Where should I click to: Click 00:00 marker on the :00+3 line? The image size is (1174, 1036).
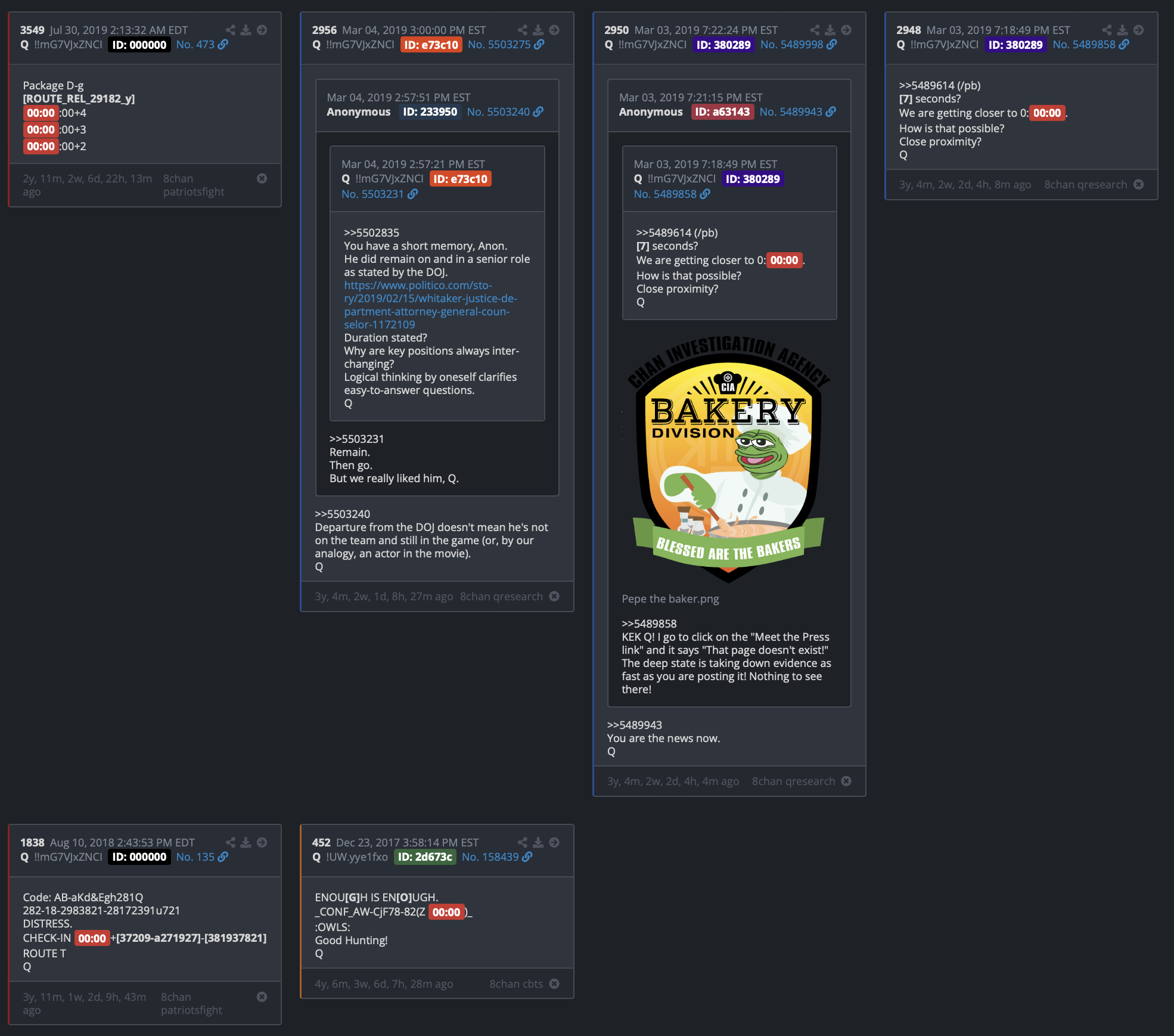(41, 129)
